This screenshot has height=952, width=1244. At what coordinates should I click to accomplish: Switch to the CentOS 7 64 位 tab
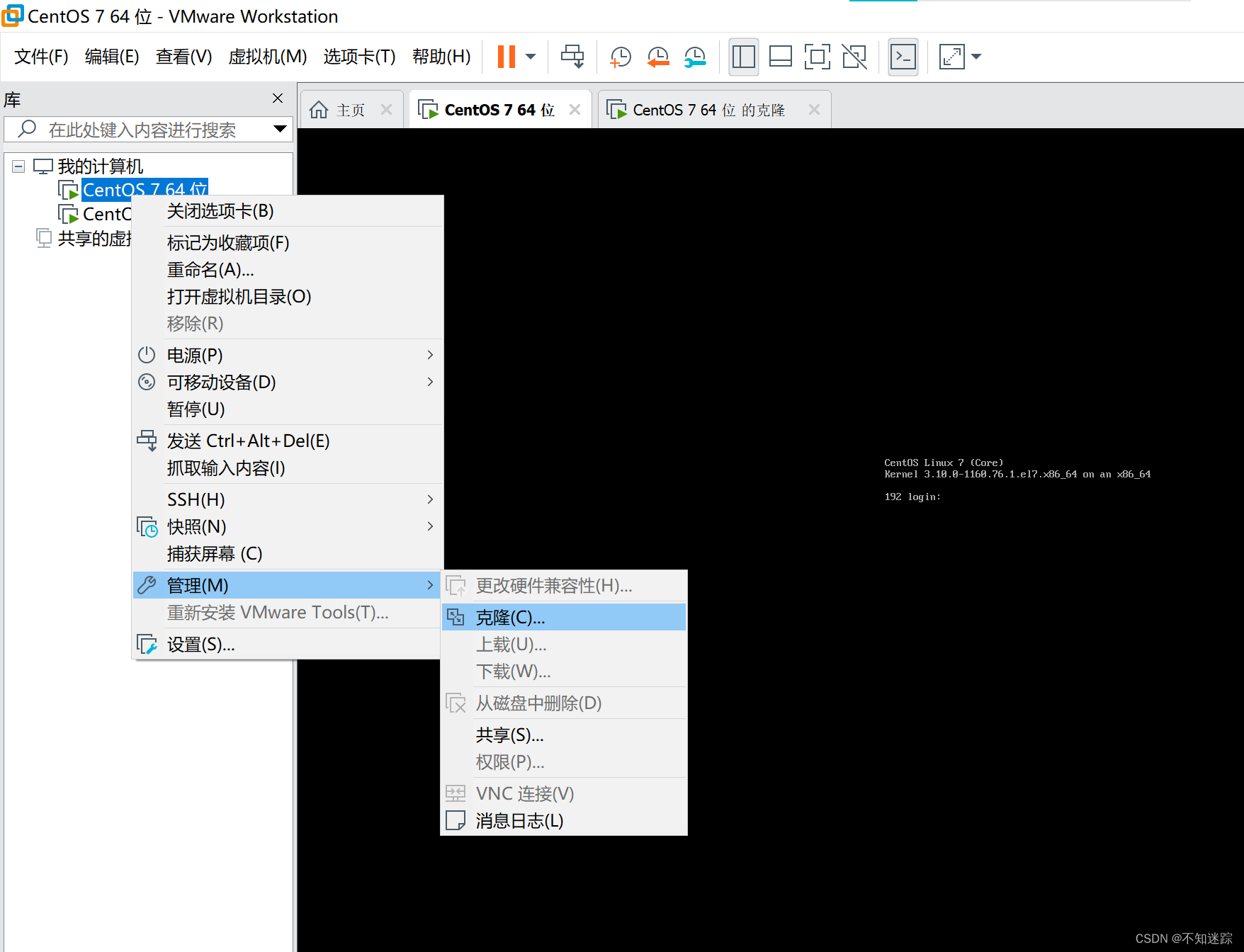pos(499,110)
